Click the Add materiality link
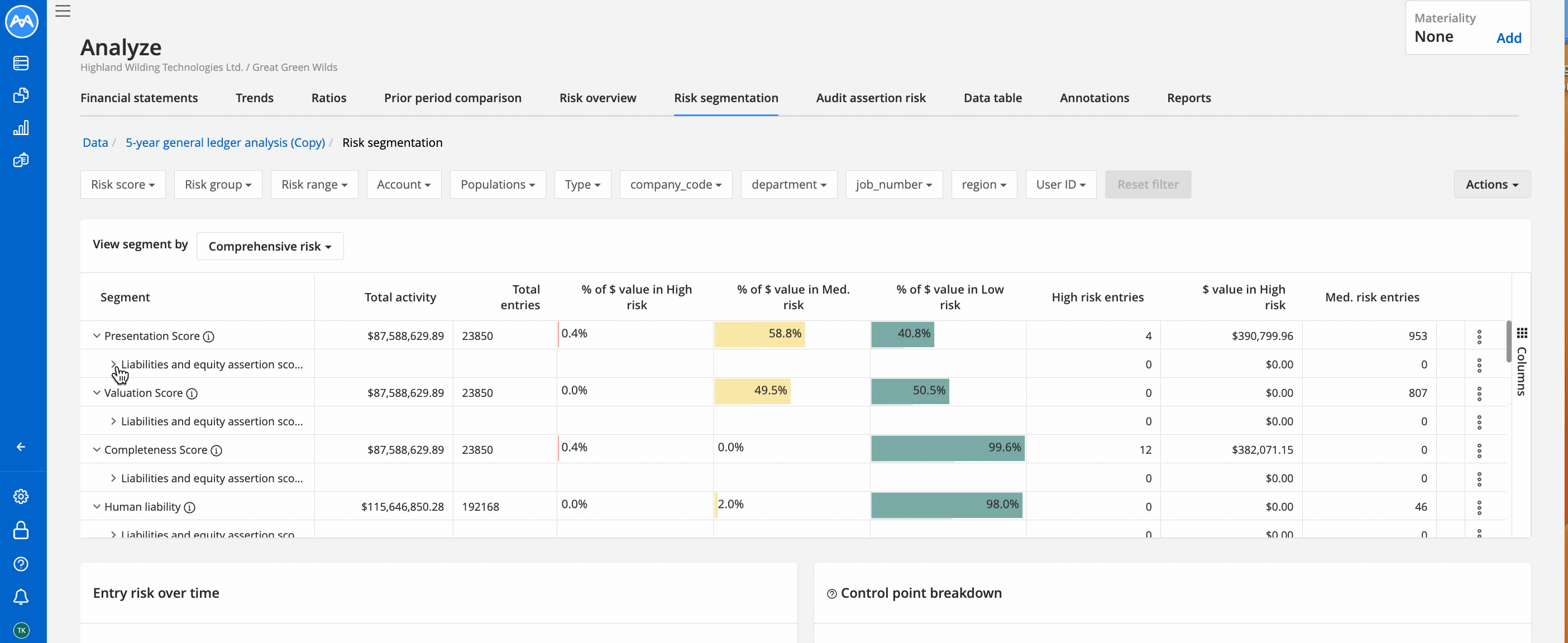This screenshot has width=1568, height=643. click(x=1508, y=38)
